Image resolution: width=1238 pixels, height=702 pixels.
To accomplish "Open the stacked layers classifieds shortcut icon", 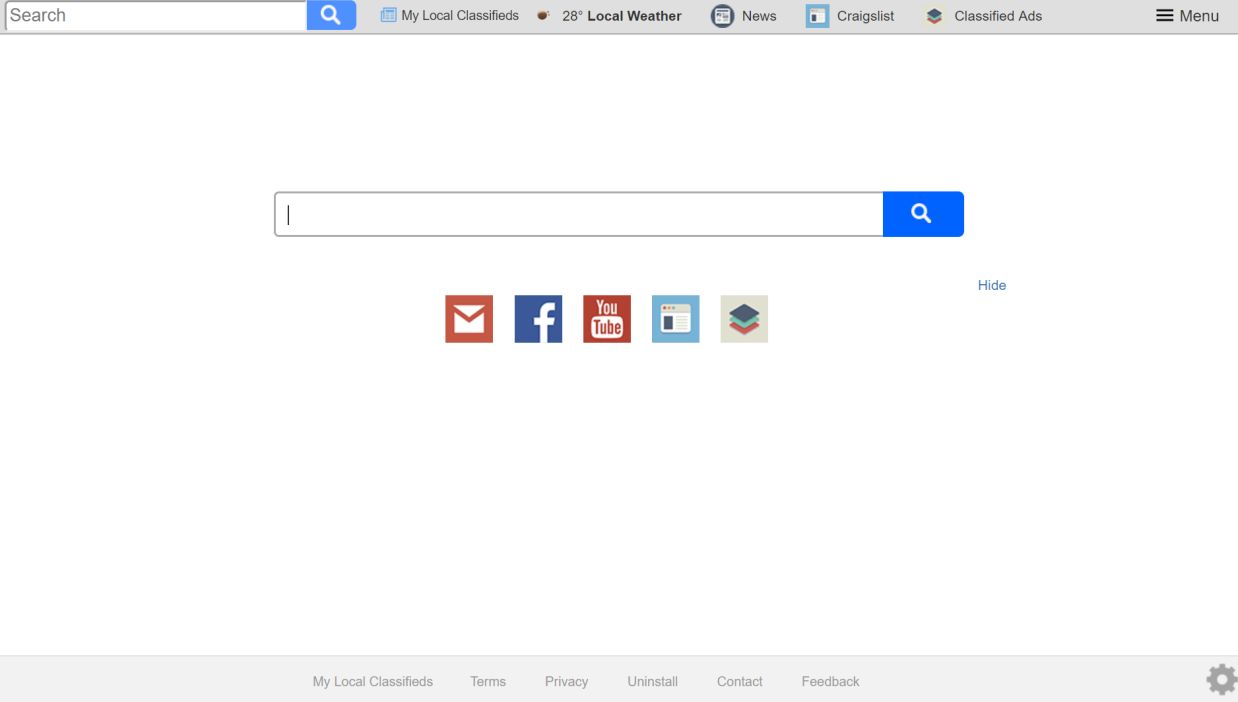I will click(x=744, y=319).
